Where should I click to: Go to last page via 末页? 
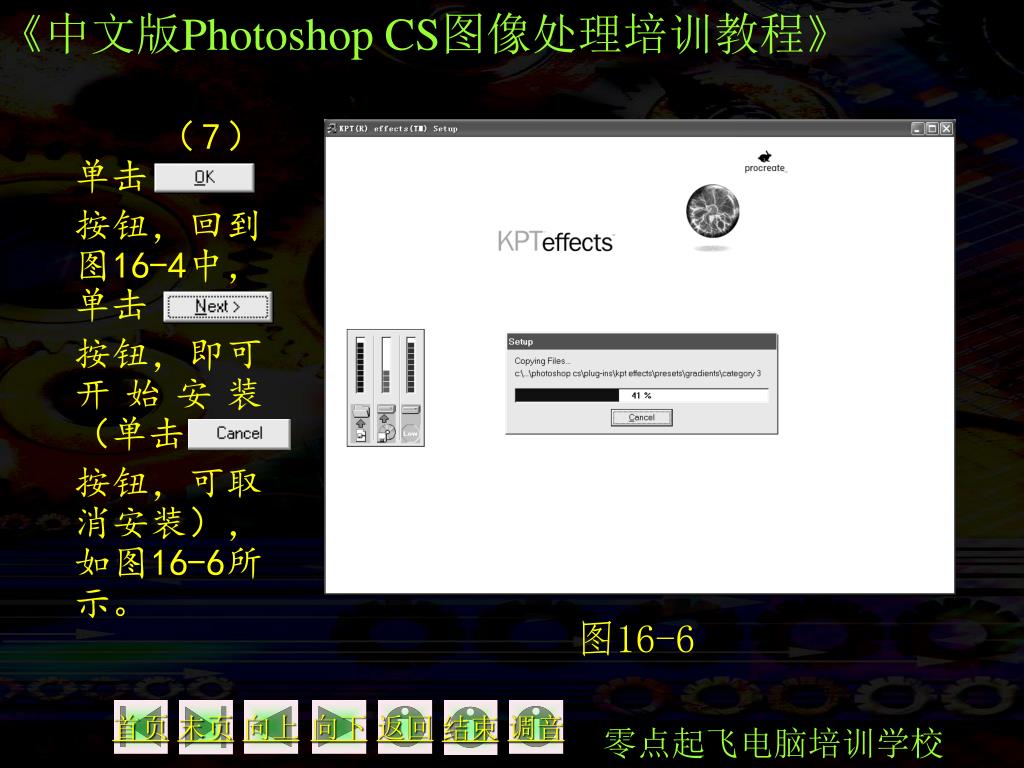(x=206, y=728)
